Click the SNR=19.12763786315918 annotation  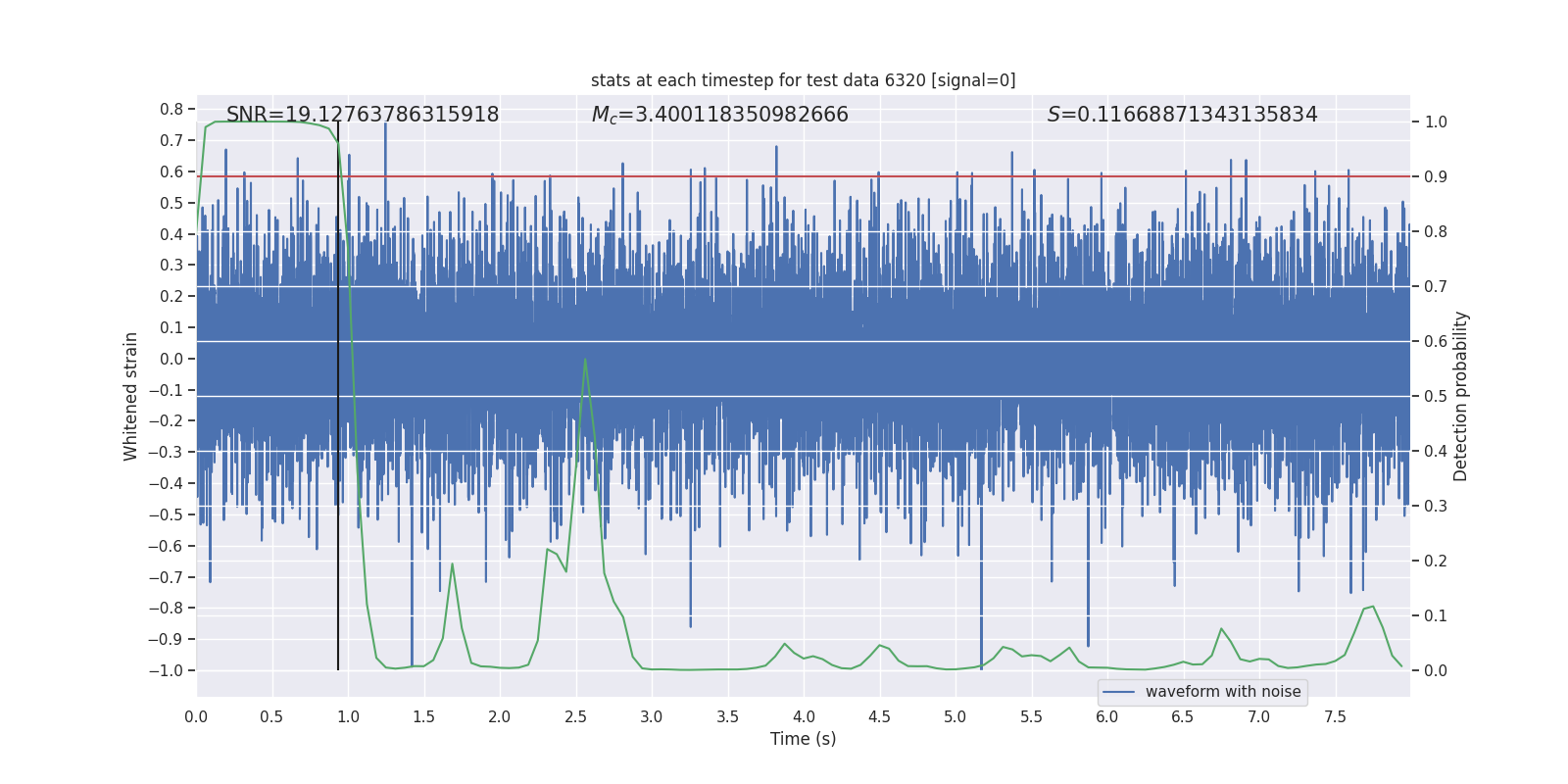click(363, 115)
